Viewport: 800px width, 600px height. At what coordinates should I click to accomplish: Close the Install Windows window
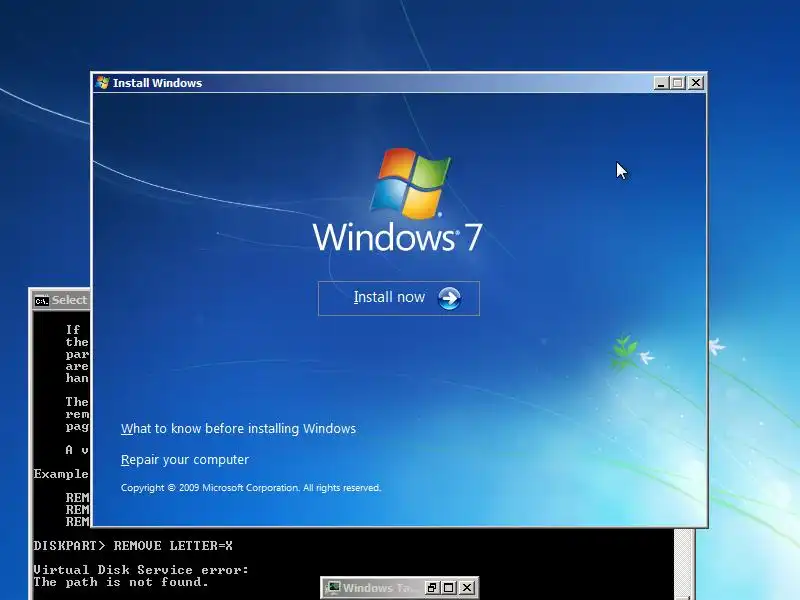pyautogui.click(x=696, y=83)
